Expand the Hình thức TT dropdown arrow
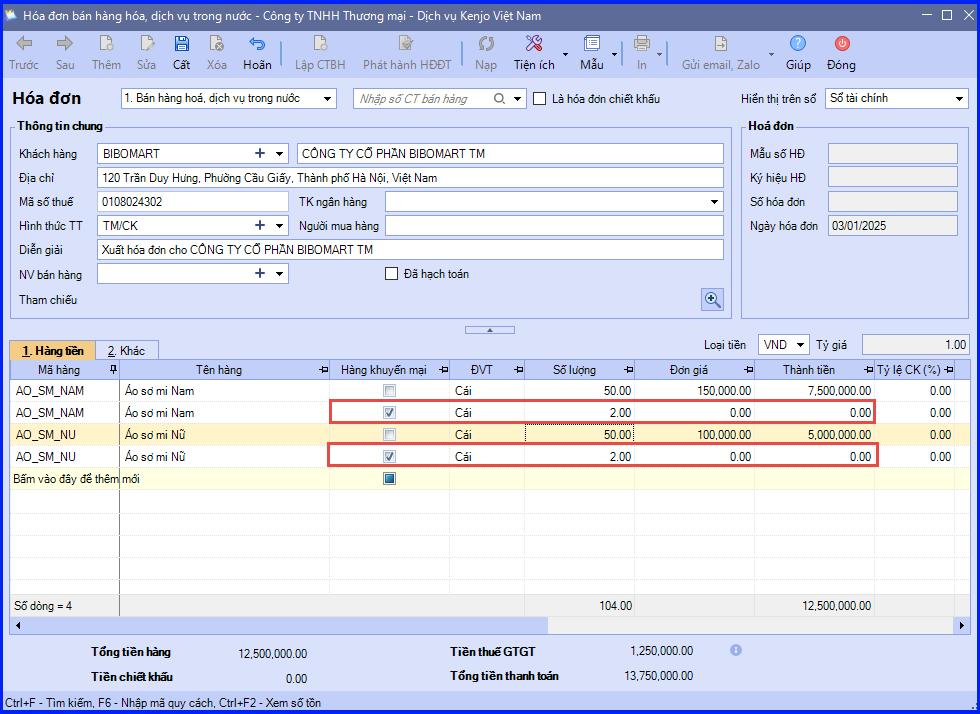Screen dimensions: 980x714 coord(279,225)
